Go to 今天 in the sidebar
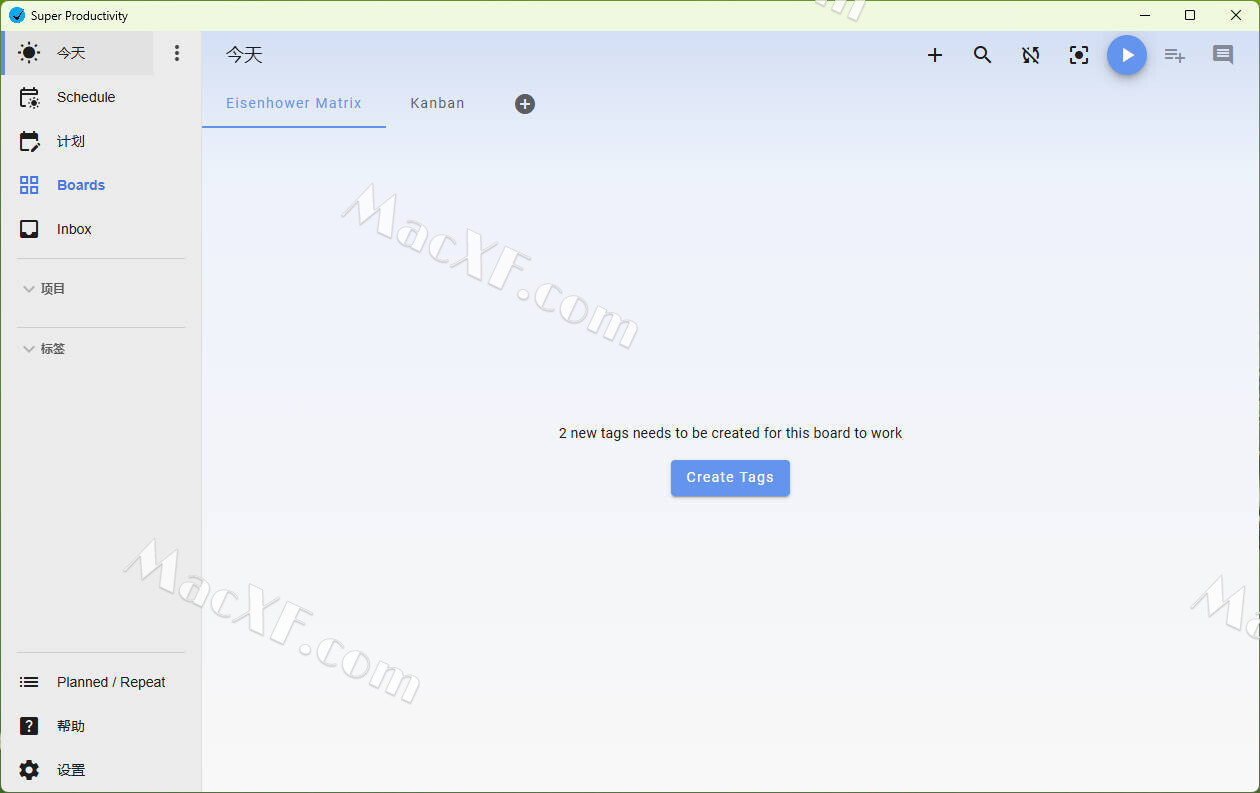This screenshot has height=793, width=1260. tap(78, 53)
